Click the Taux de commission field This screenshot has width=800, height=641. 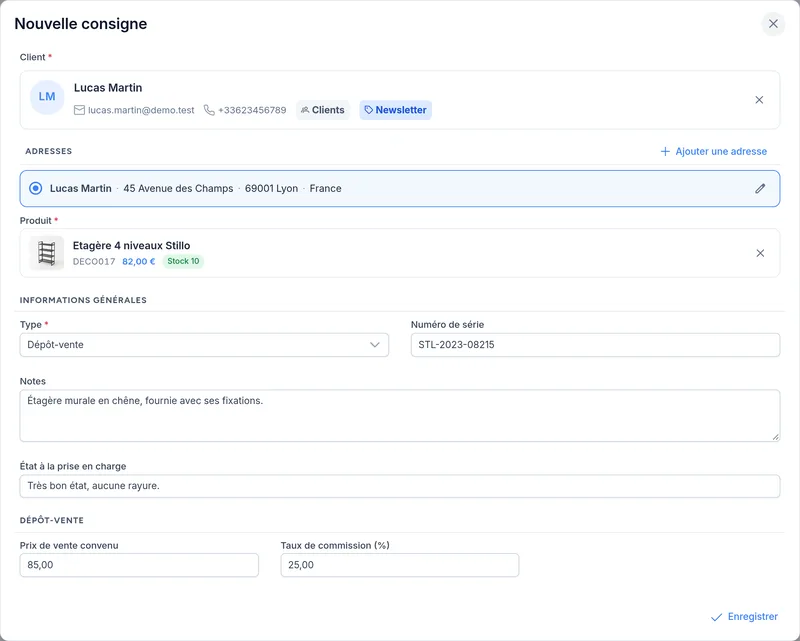point(400,565)
